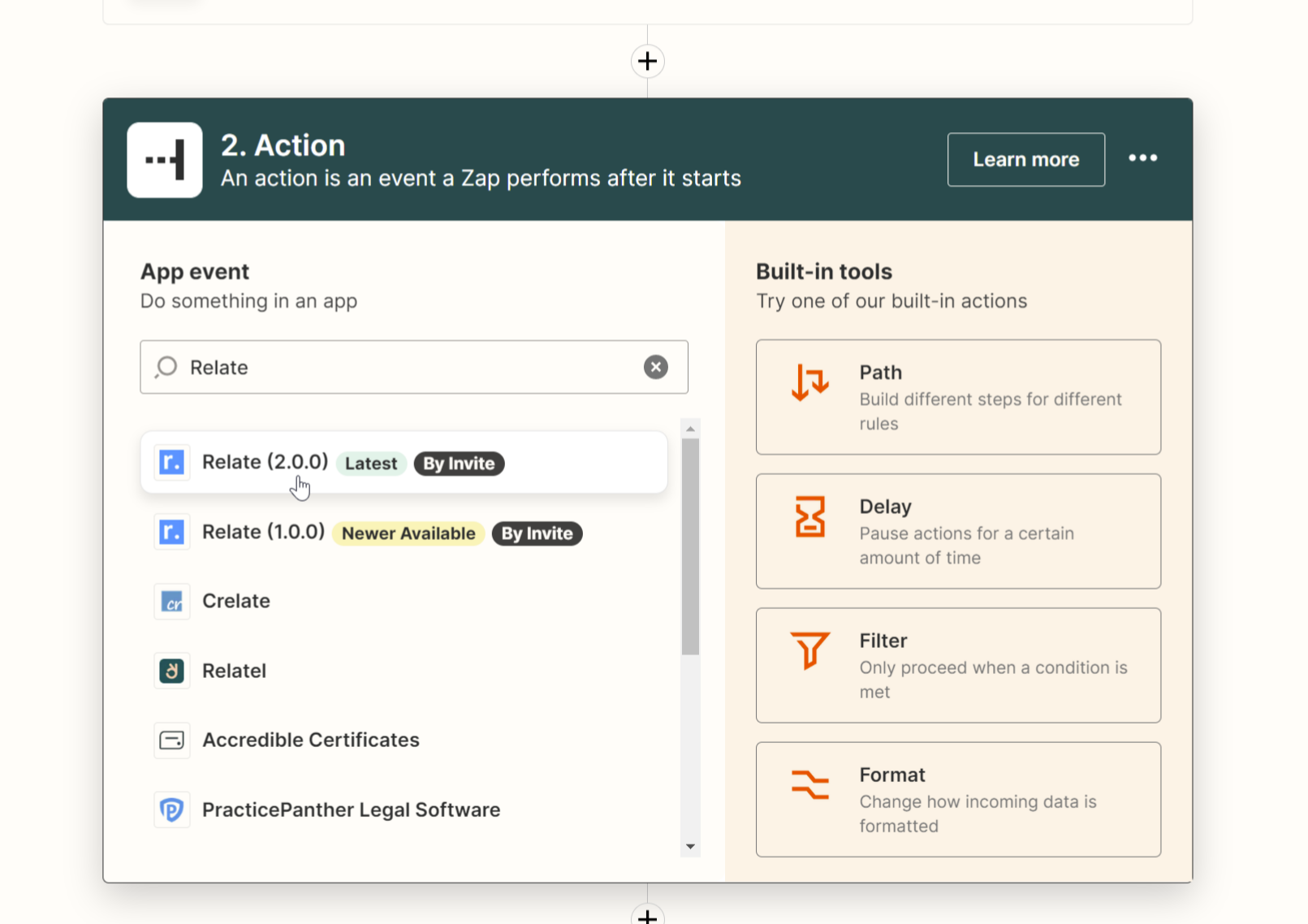Click the Accredible Certificates icon

click(172, 740)
